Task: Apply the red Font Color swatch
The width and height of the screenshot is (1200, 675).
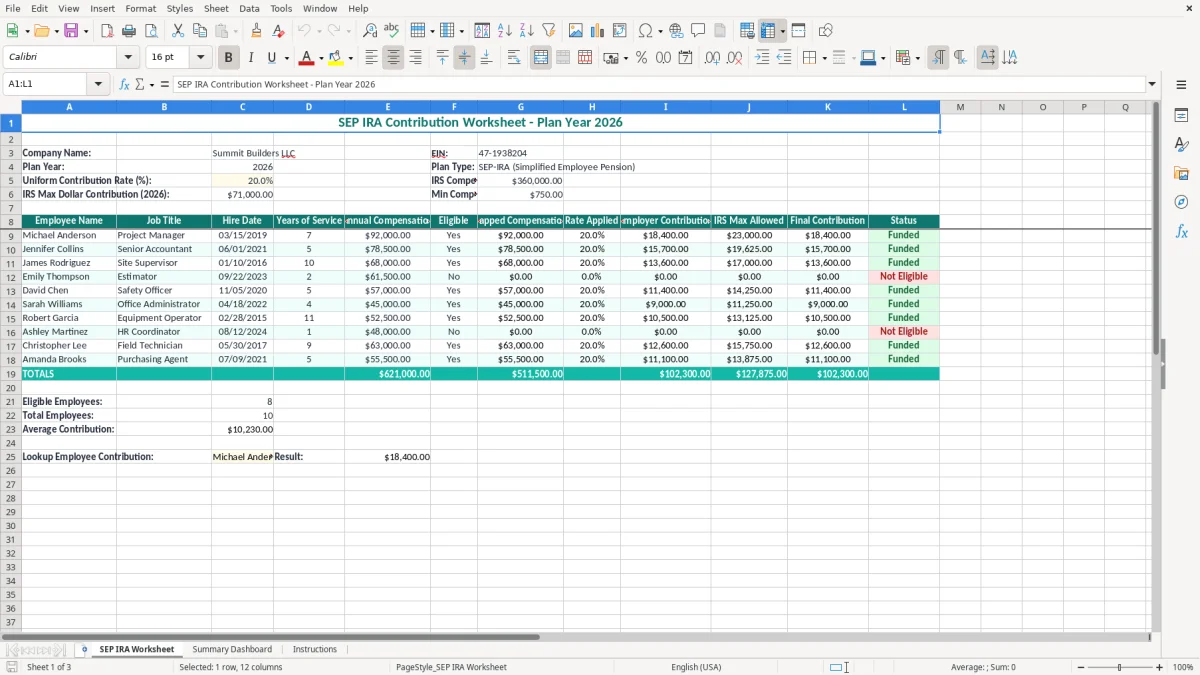Action: (x=307, y=58)
